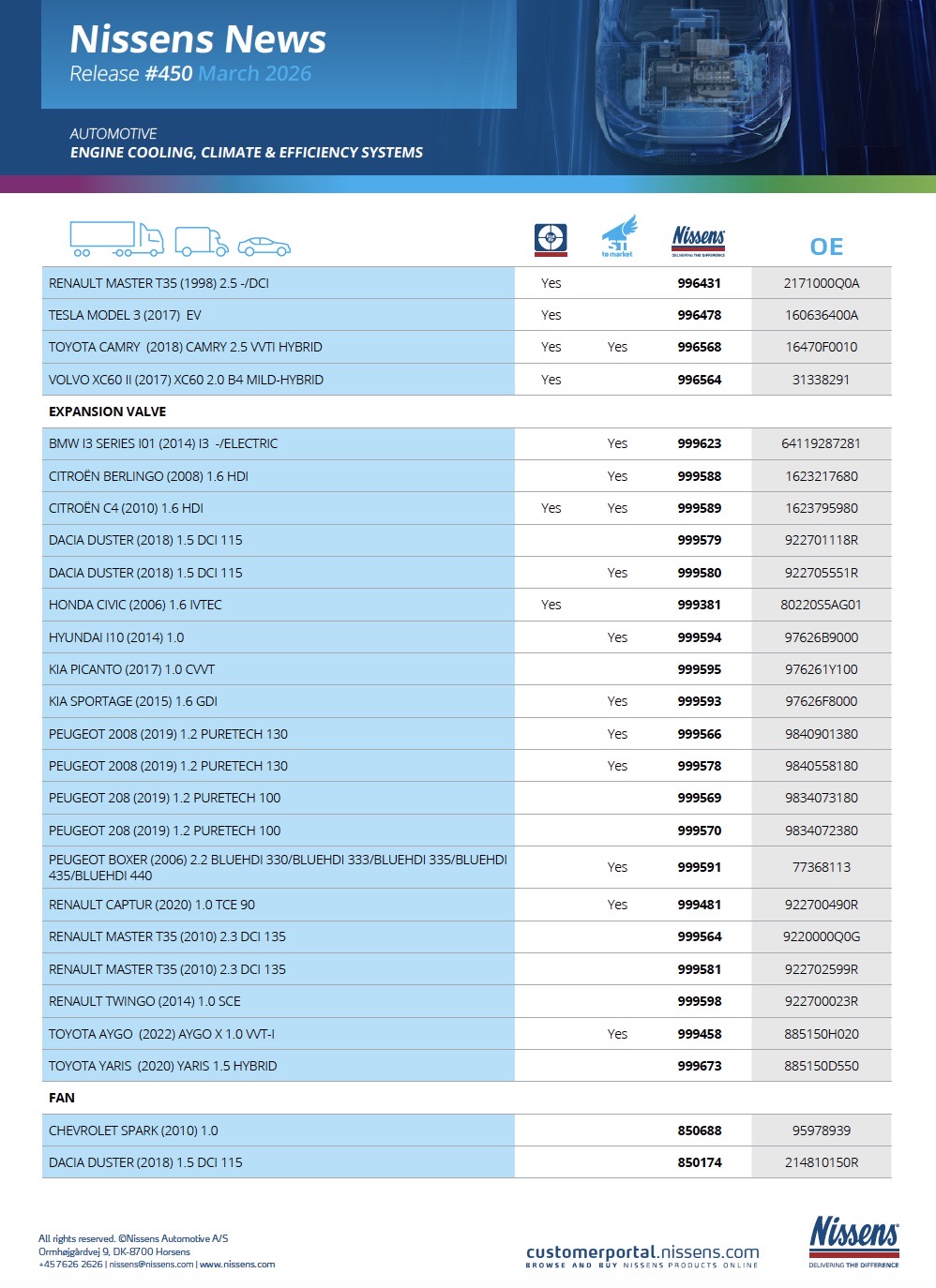Select the EXPANSION VALVE section heading
This screenshot has width=936, height=1288.
coord(108,412)
